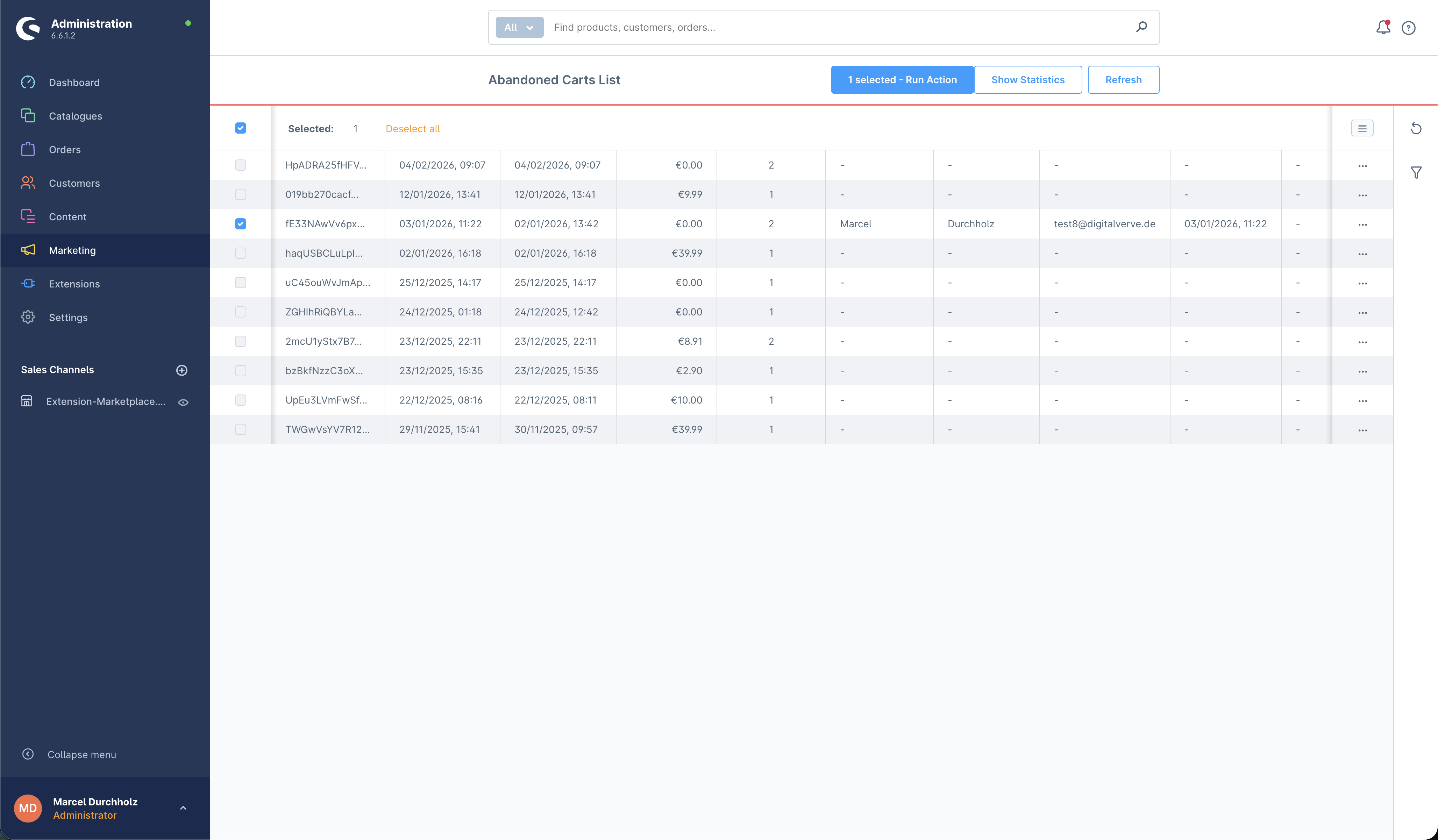This screenshot has height=840, width=1438.
Task: Check the HpADRA25fHFV cart row checkbox
Action: (240, 165)
